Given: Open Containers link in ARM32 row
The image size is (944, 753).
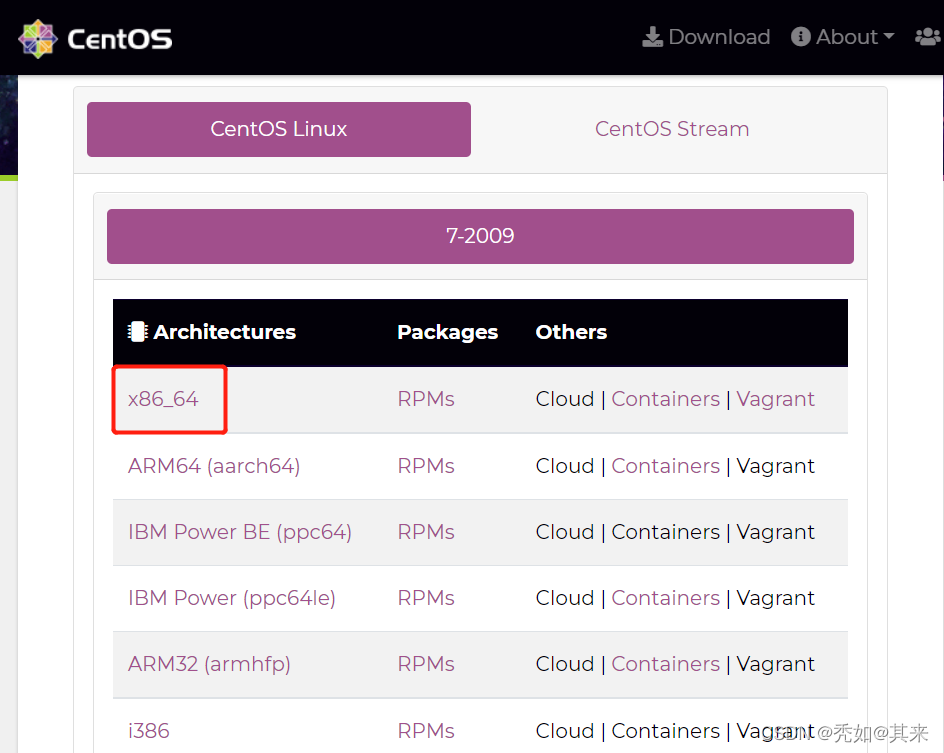Looking at the screenshot, I should click(665, 664).
